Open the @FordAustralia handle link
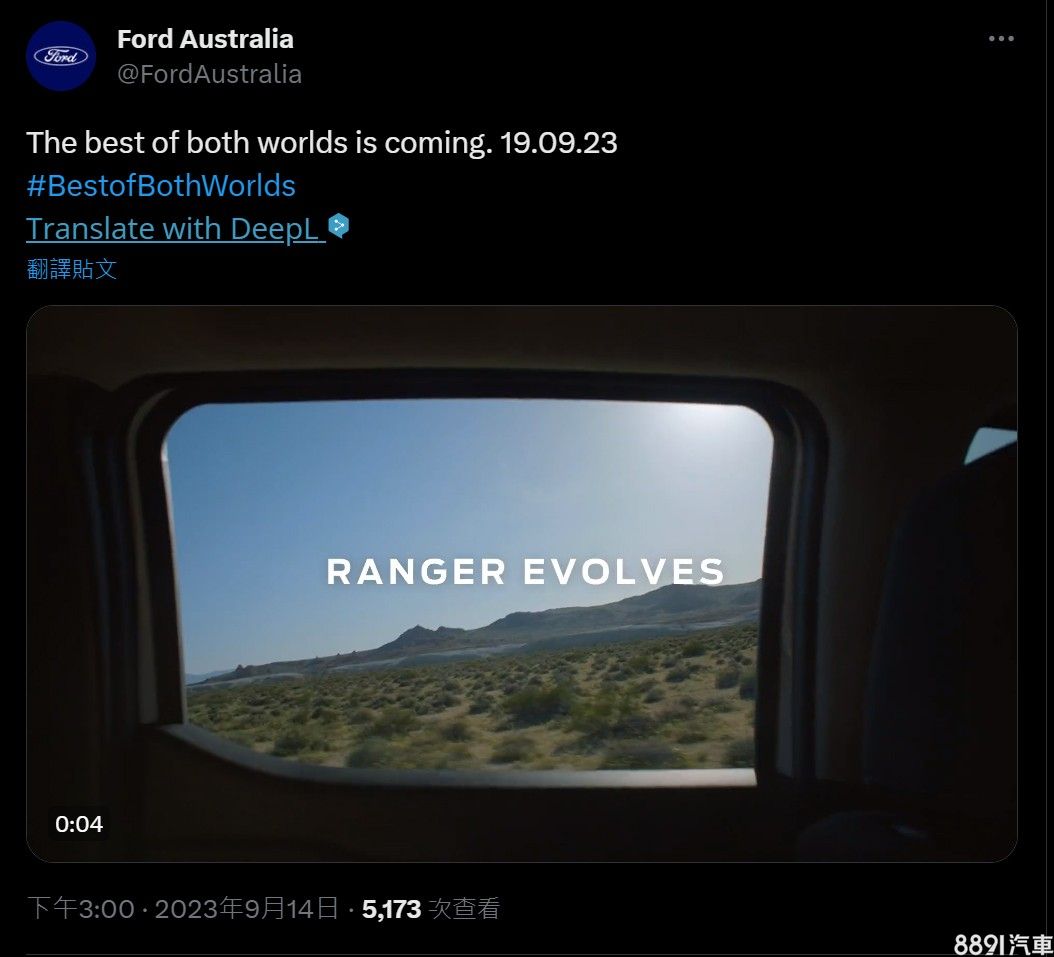Image resolution: width=1054 pixels, height=957 pixels. tap(209, 74)
